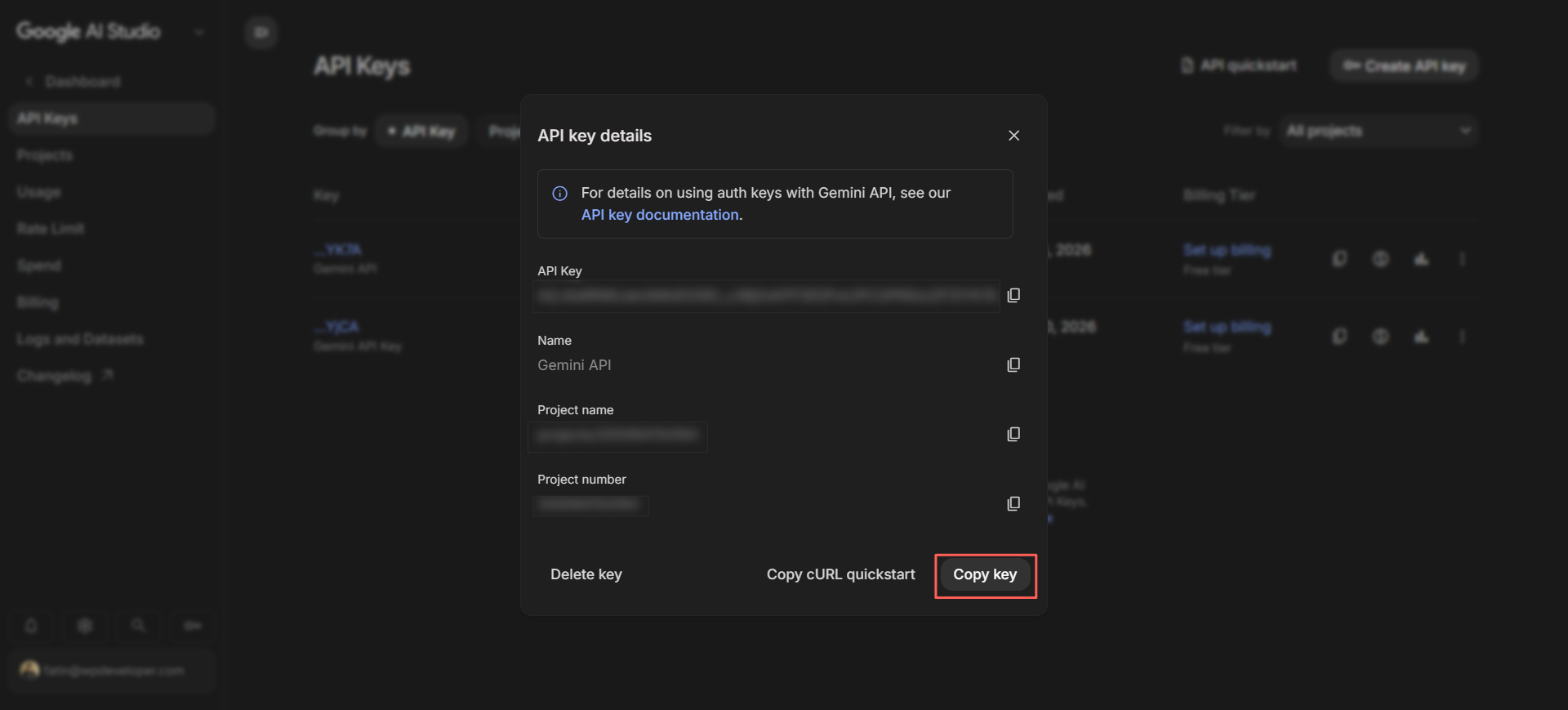Open the Changelog external link

tap(65, 376)
